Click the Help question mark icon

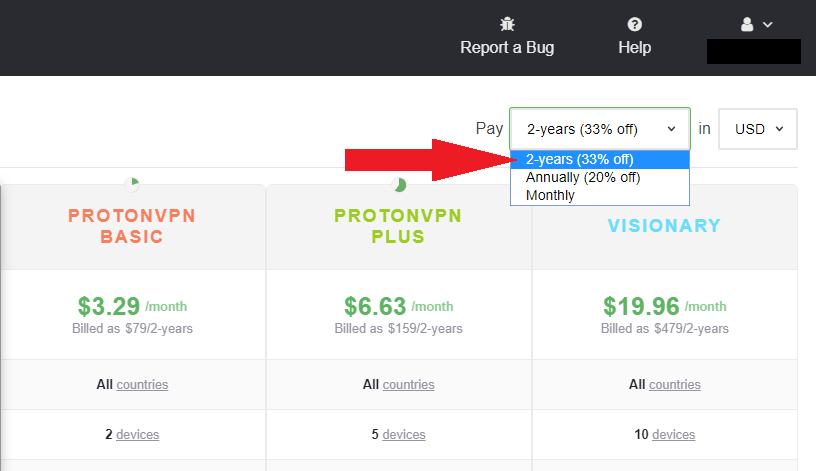(x=634, y=24)
